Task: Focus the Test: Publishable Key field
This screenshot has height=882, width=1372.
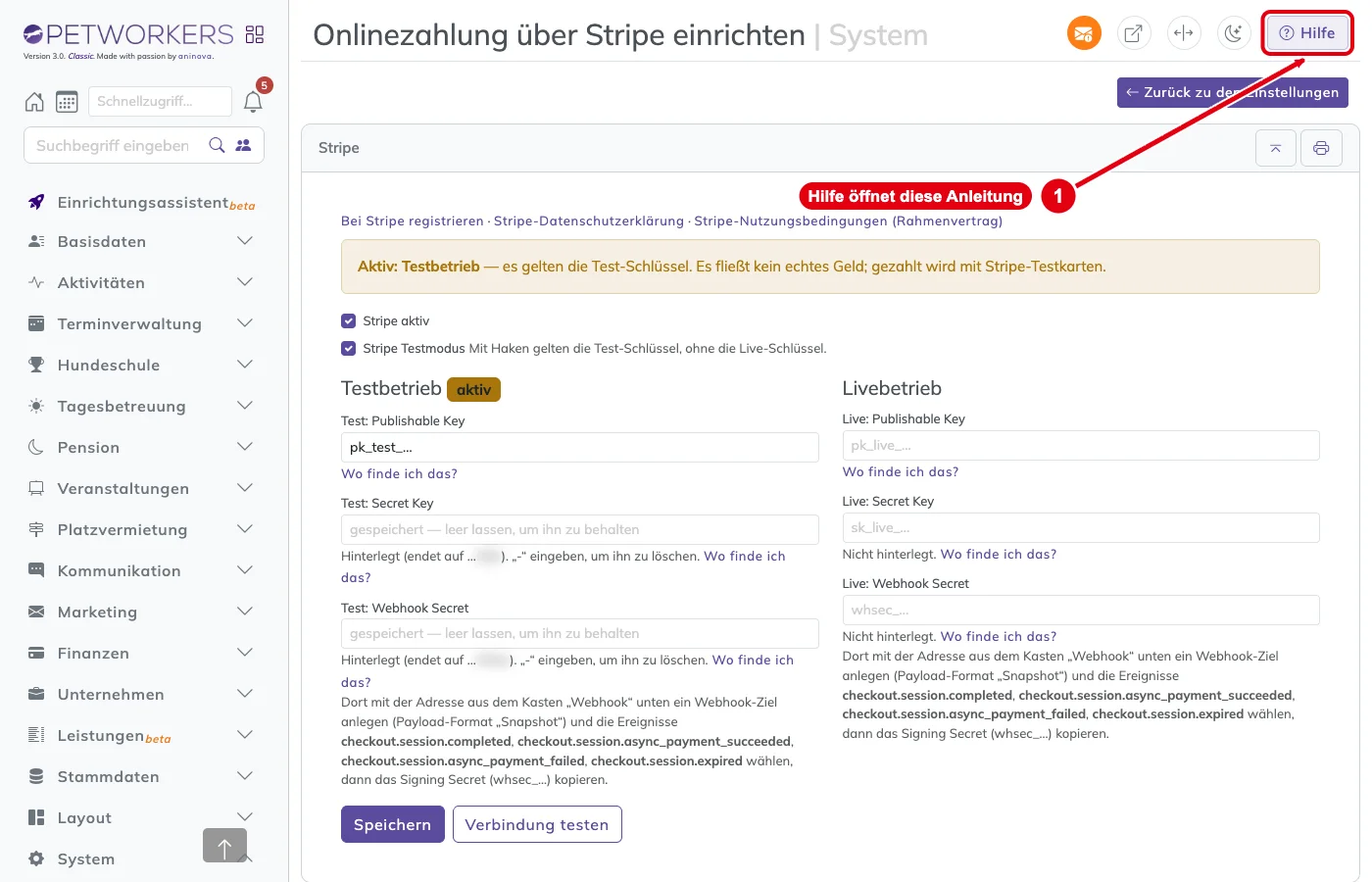Action: pyautogui.click(x=580, y=447)
